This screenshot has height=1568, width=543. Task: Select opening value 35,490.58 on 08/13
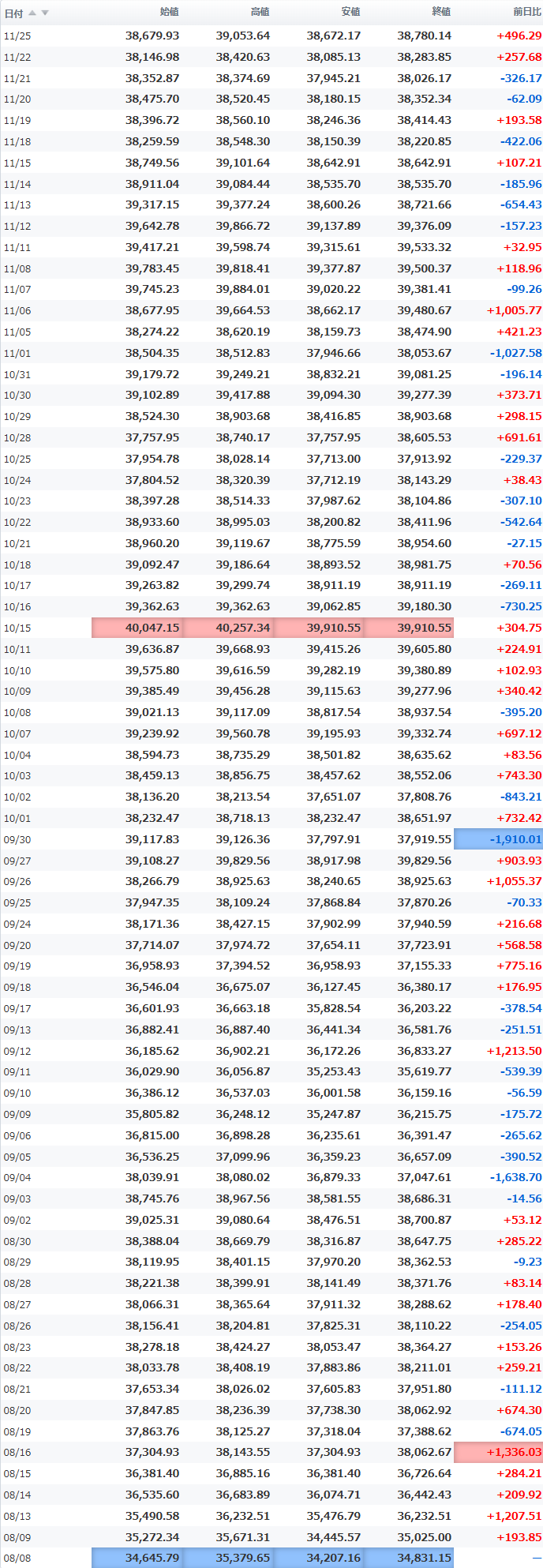(152, 1517)
